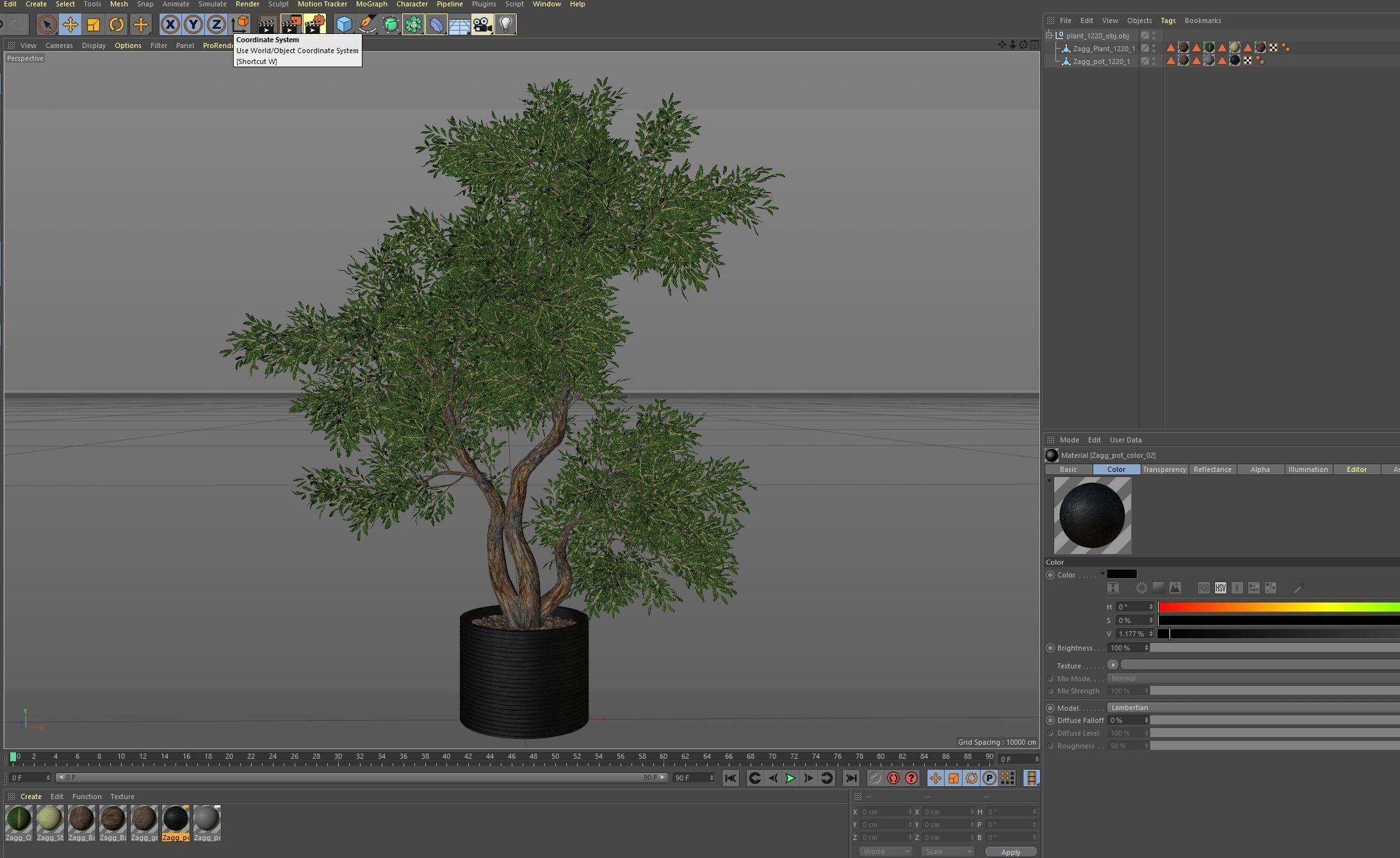This screenshot has height=858, width=1400.
Task: Lock the X axis
Action: [170, 25]
